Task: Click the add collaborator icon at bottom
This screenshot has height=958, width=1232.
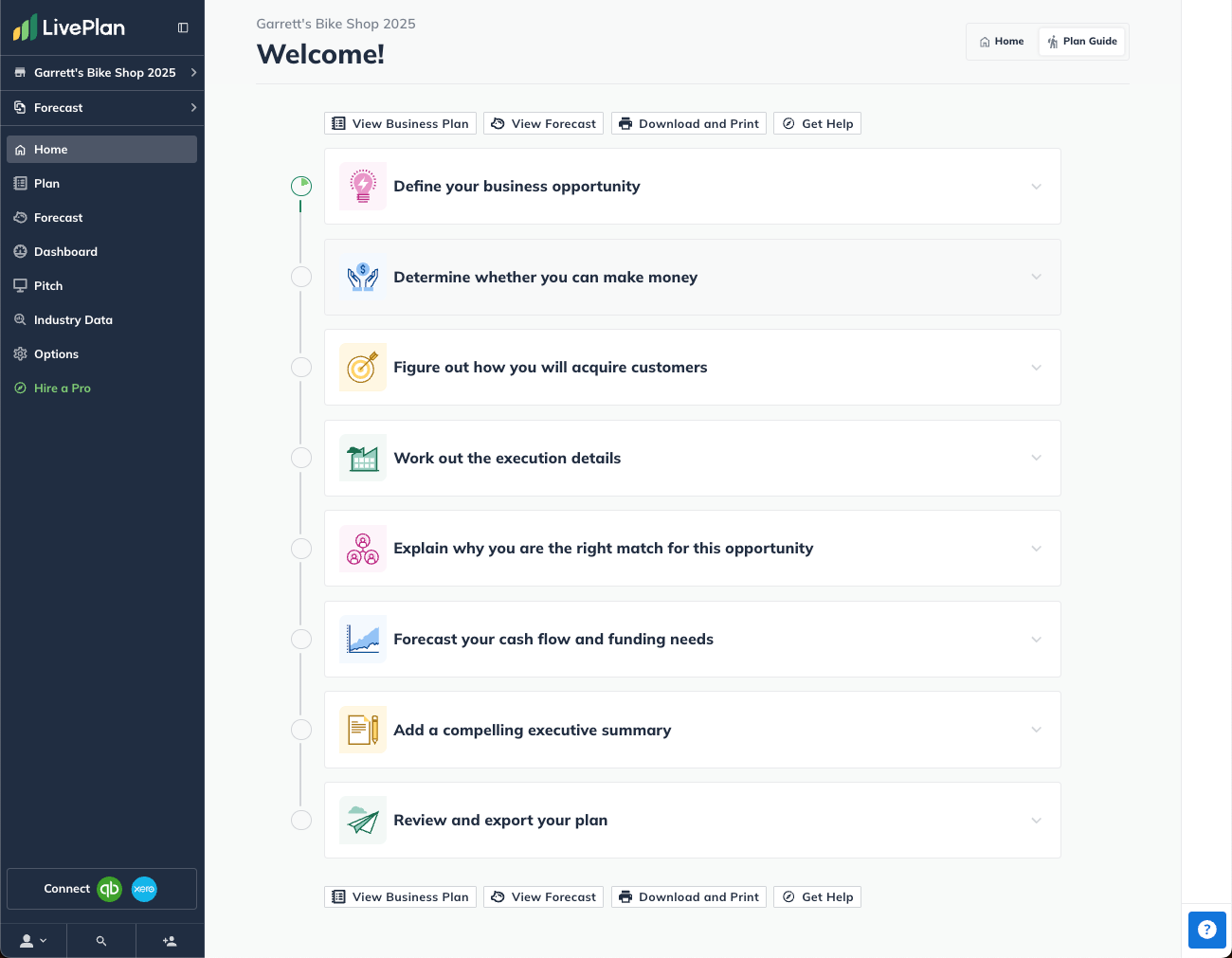Action: pyautogui.click(x=170, y=940)
